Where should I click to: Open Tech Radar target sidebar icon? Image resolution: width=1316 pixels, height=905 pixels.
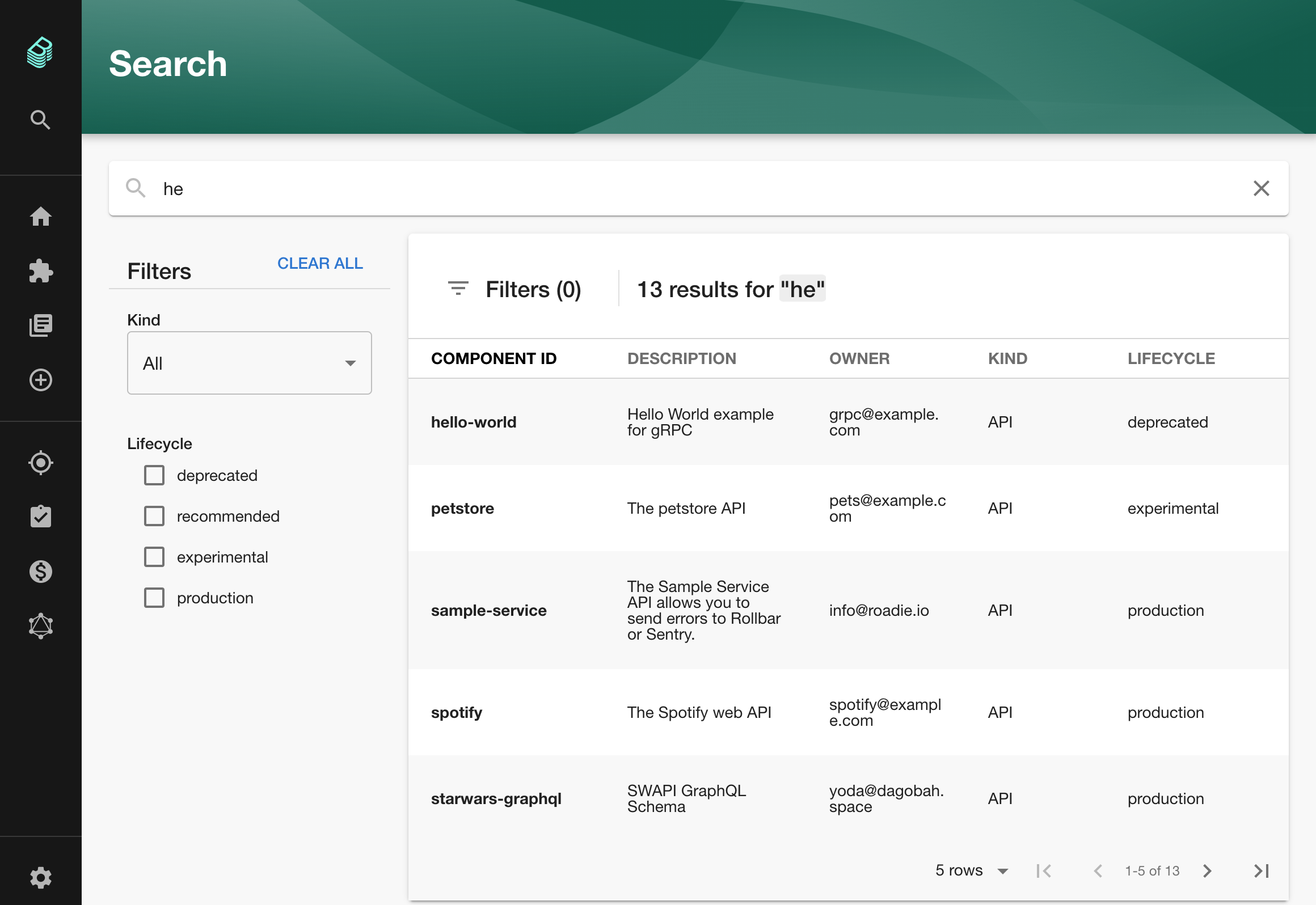40,463
